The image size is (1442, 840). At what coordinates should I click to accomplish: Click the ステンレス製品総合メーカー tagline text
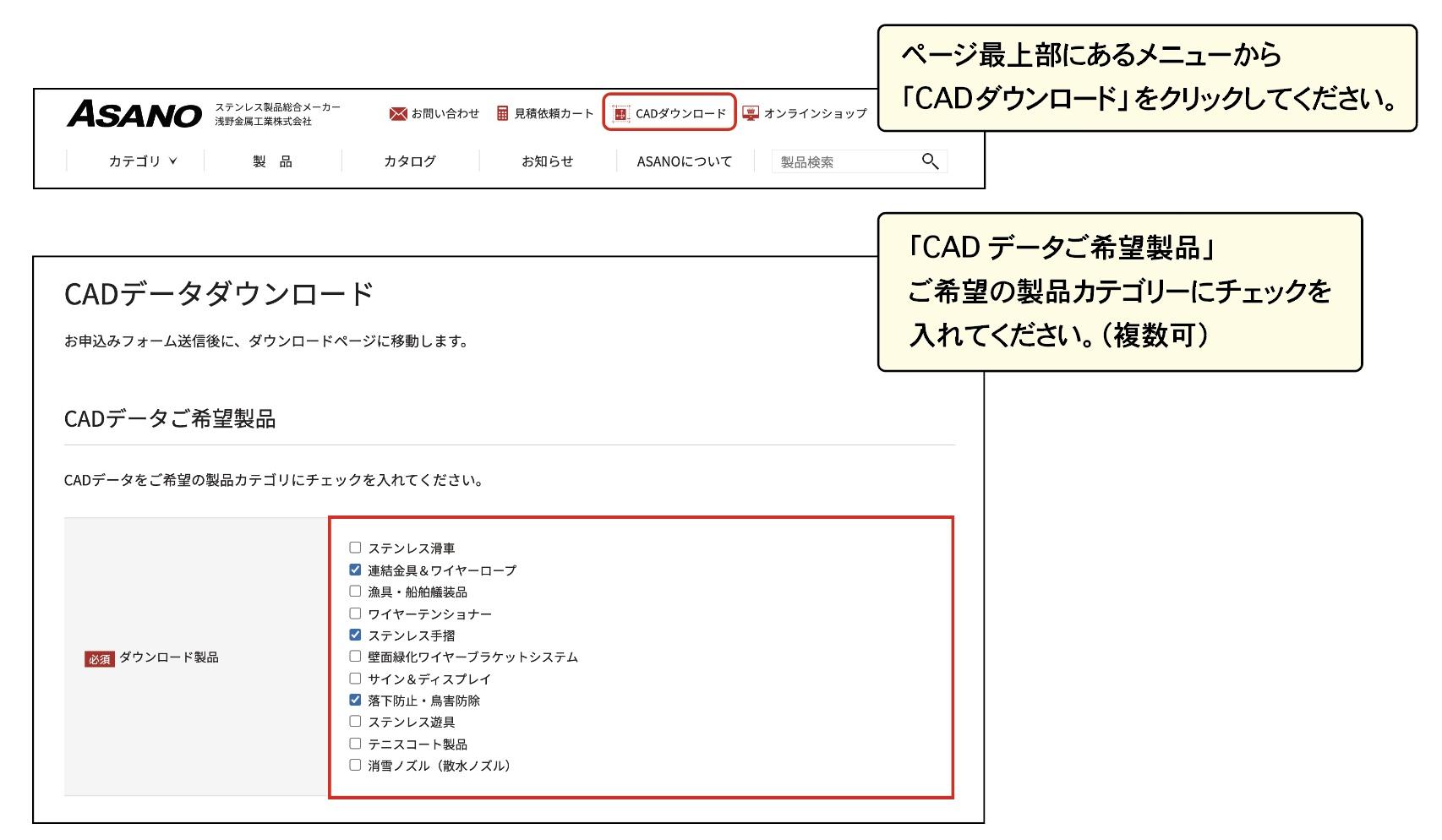click(277, 106)
